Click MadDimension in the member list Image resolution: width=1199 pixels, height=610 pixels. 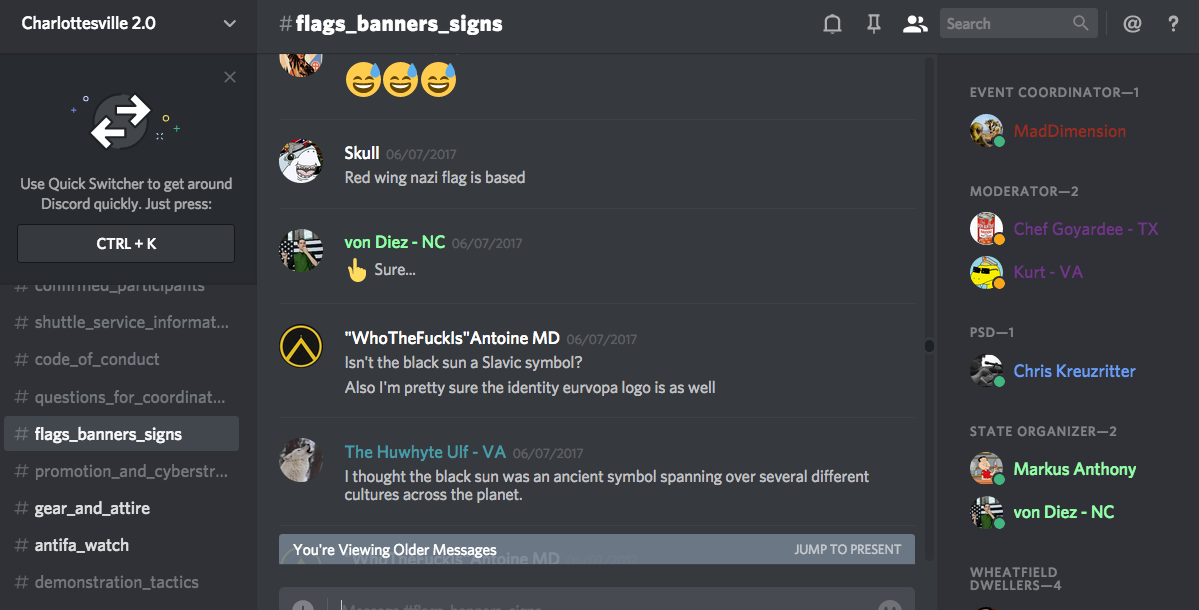click(x=1069, y=131)
